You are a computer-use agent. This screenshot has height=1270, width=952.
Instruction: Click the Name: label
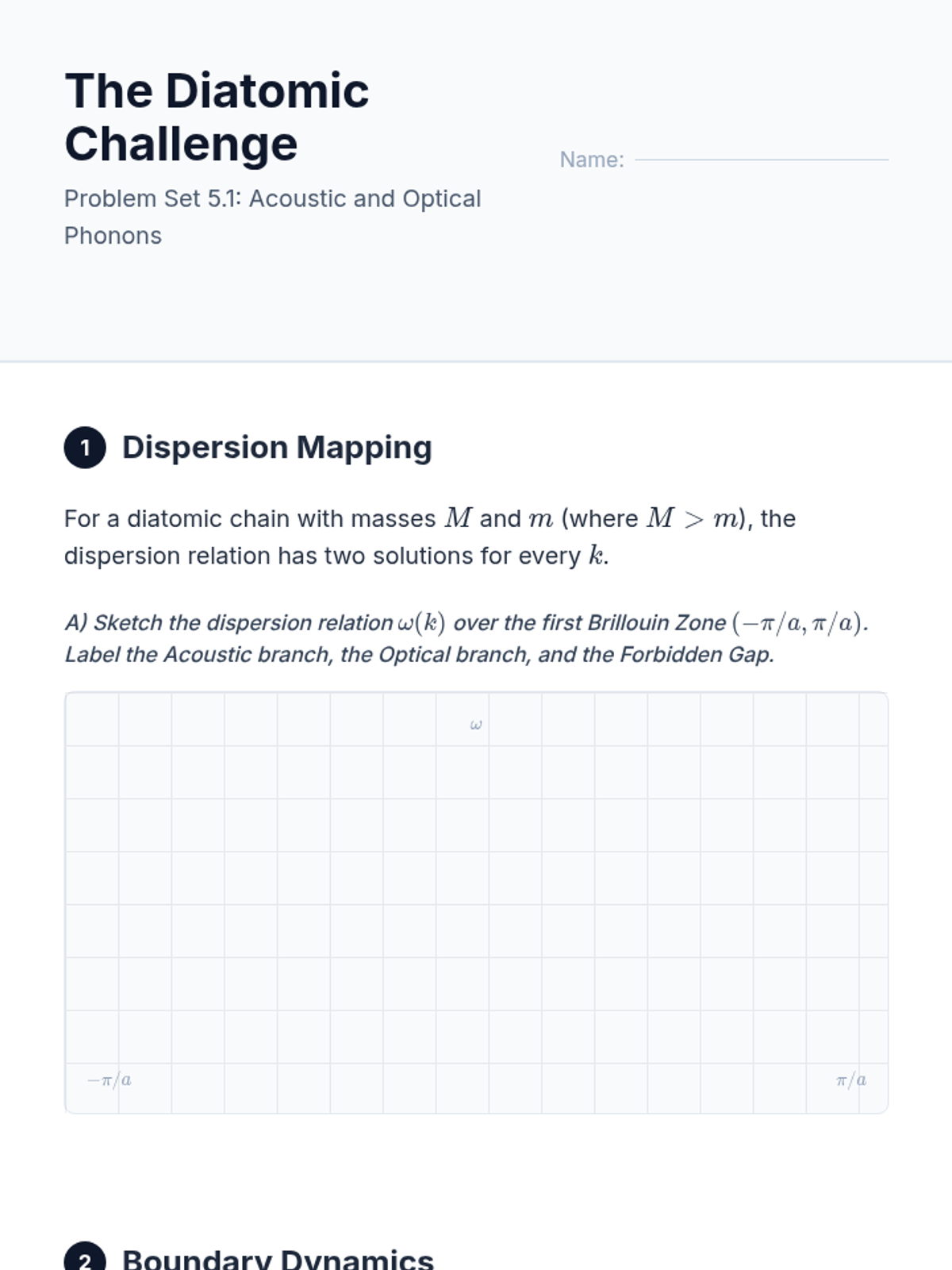(592, 160)
